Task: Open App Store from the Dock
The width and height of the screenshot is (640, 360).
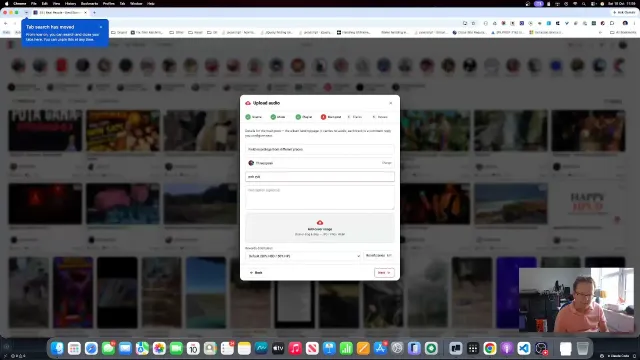Action: click(380, 348)
